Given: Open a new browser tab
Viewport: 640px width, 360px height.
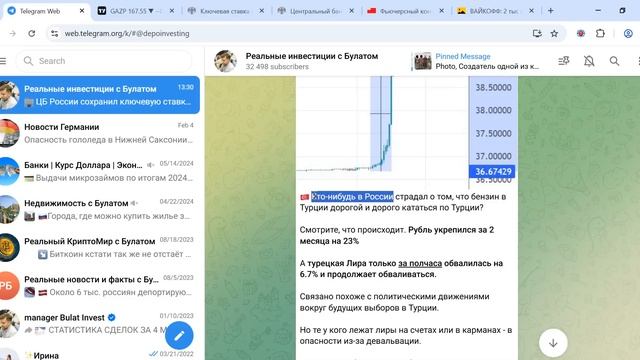Looking at the screenshot, I should pos(551,11).
